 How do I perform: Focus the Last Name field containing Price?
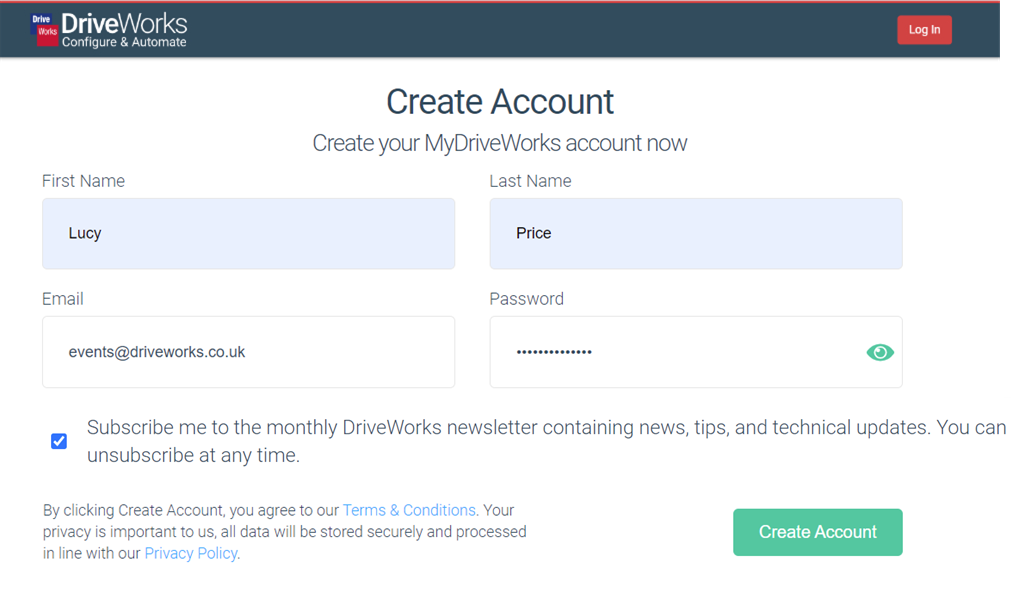(696, 233)
